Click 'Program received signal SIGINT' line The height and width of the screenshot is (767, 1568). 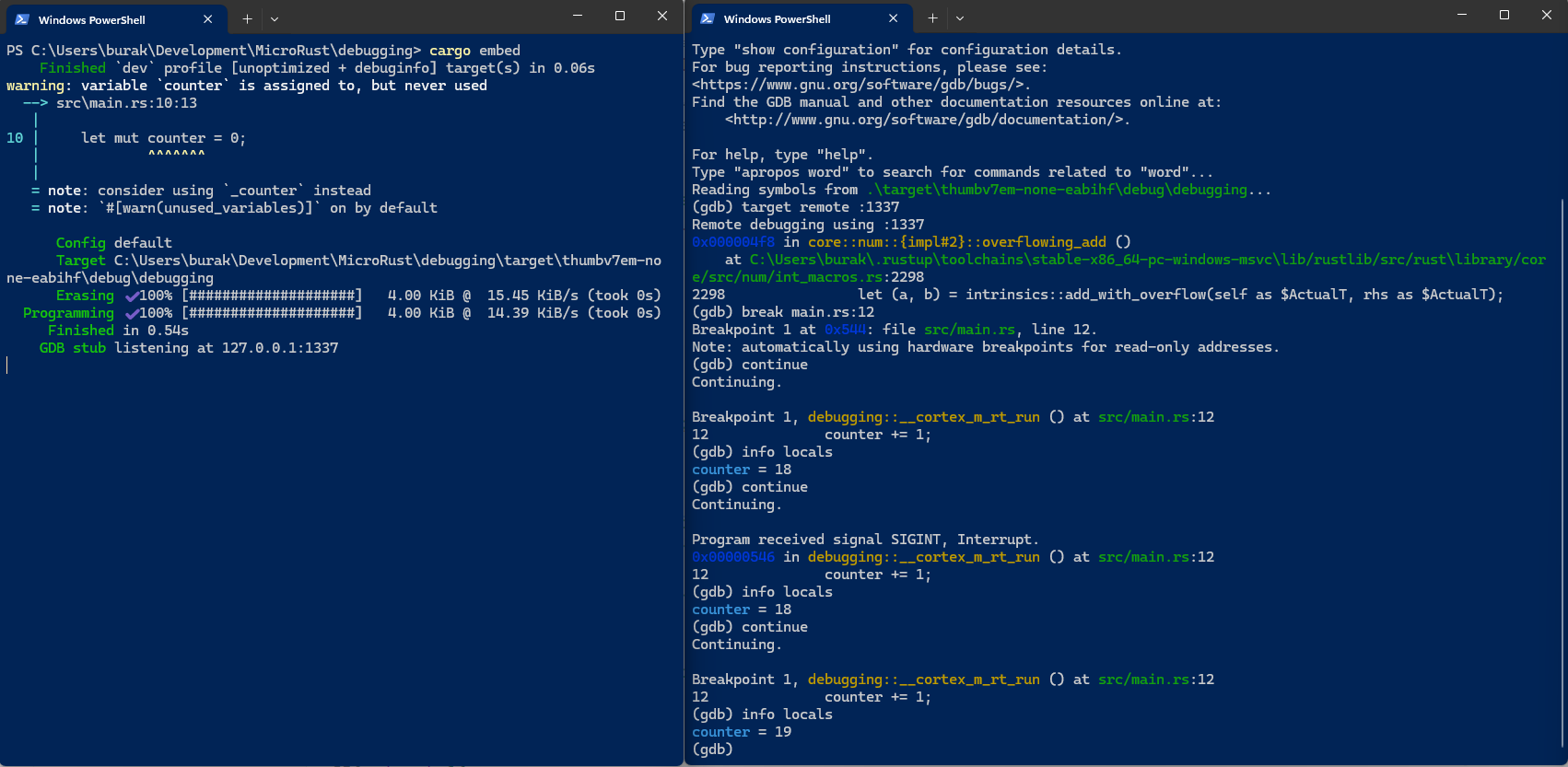point(865,540)
